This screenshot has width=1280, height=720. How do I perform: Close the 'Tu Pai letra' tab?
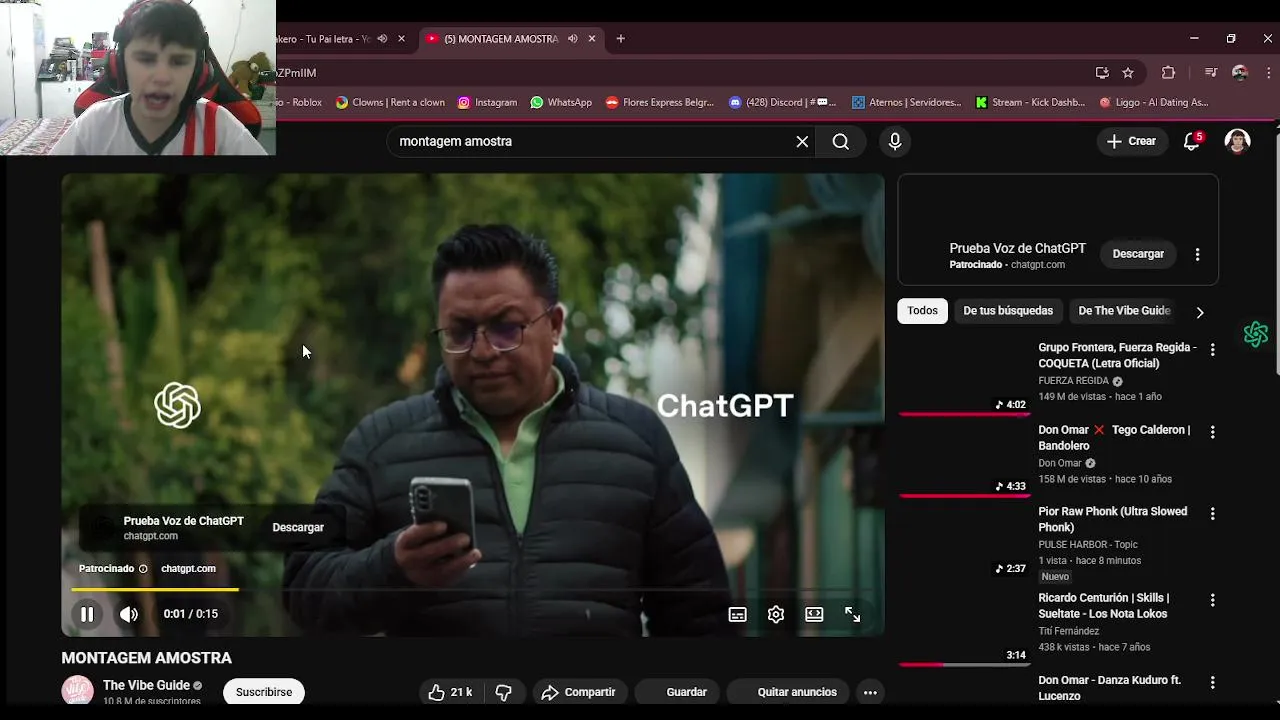point(401,39)
